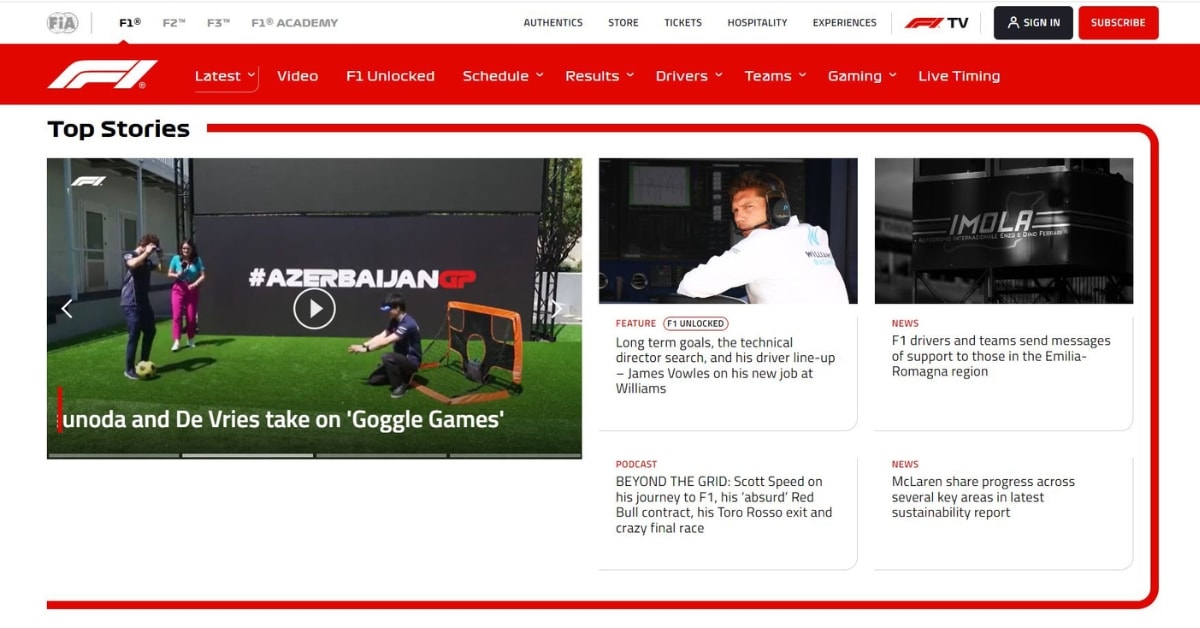This screenshot has height=628, width=1200.
Task: Expand the Schedule dropdown menu
Action: point(502,76)
